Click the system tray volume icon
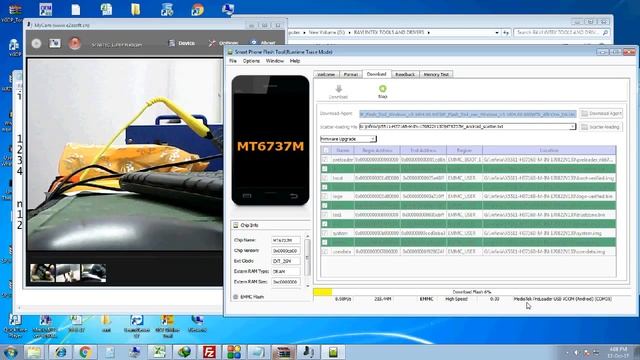Screen dimensions: 640x360 tap(576, 352)
